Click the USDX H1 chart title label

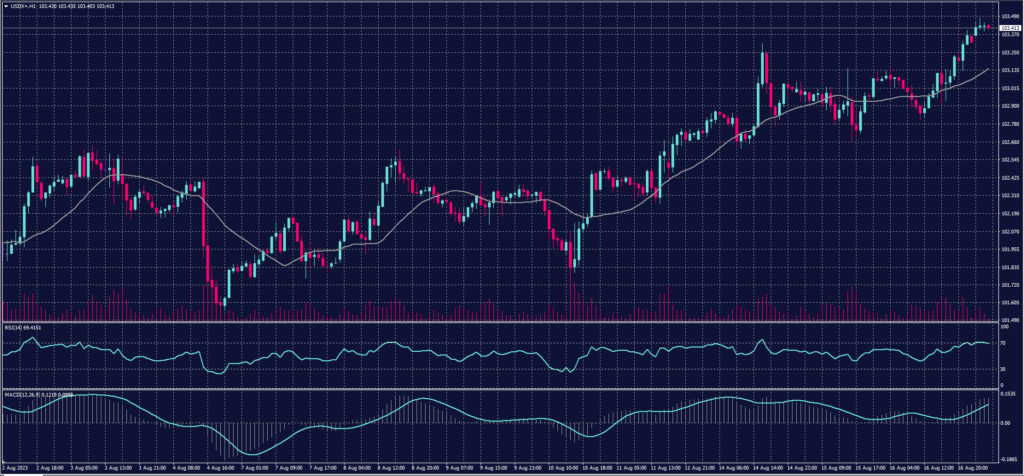[x=24, y=7]
